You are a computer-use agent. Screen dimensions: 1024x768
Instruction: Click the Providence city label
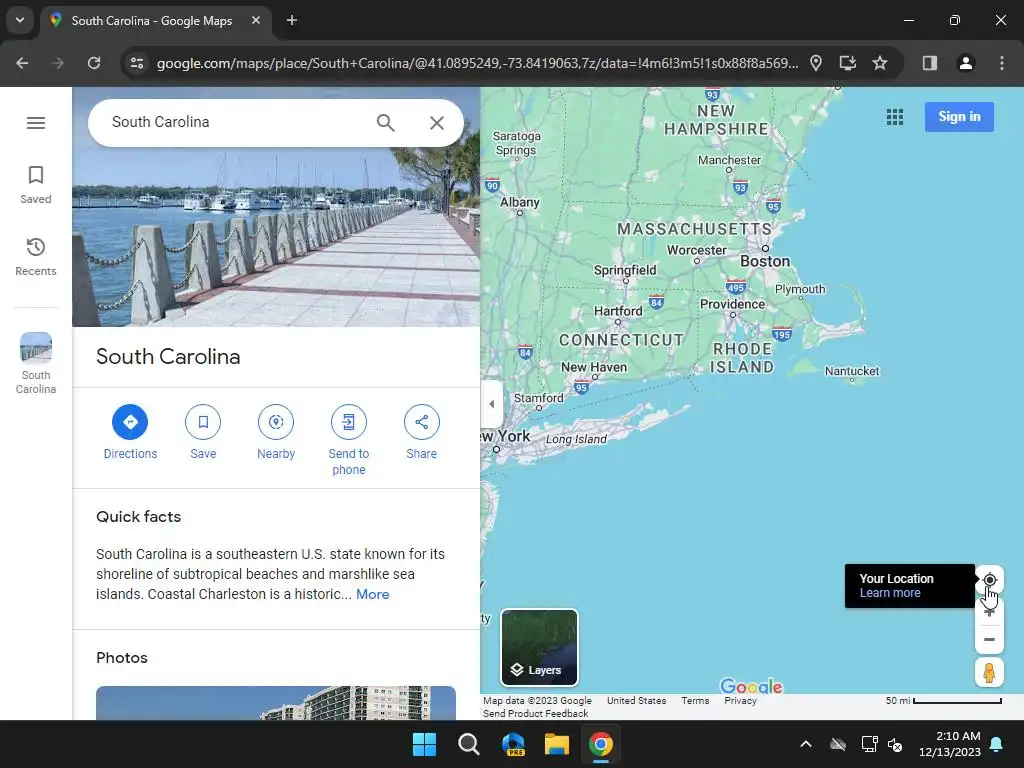[x=732, y=304]
